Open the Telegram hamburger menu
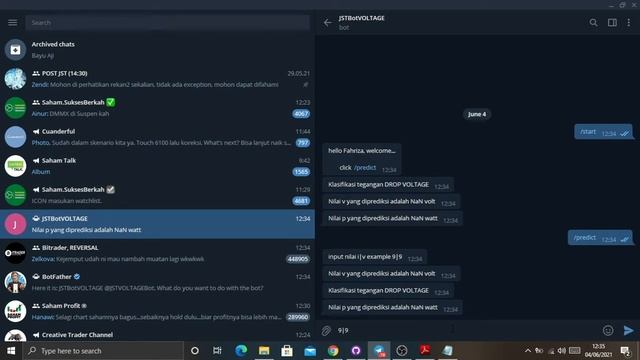 (x=13, y=22)
